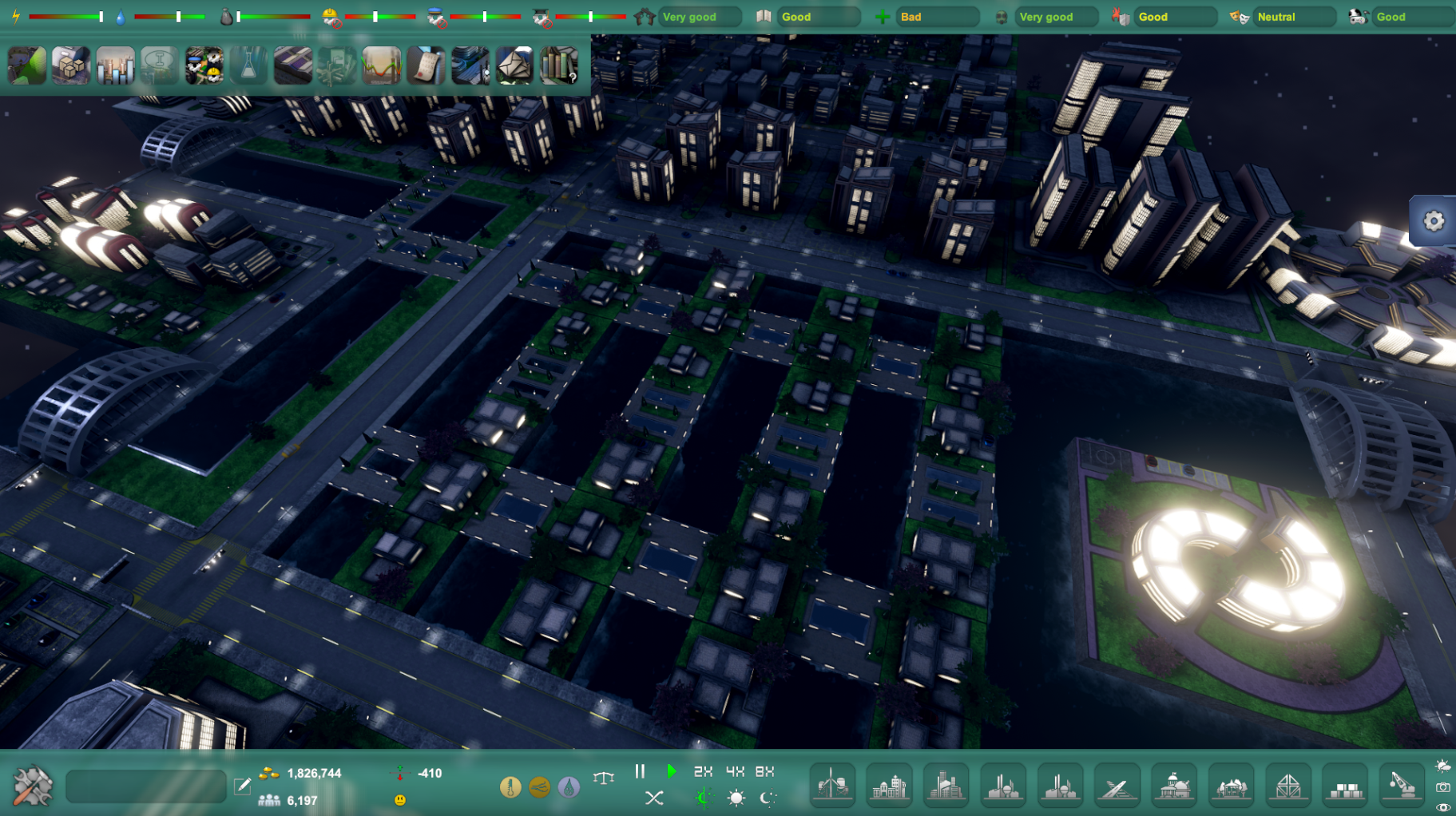
Task: Open the city buildings overview with person icon
Action: [470, 65]
